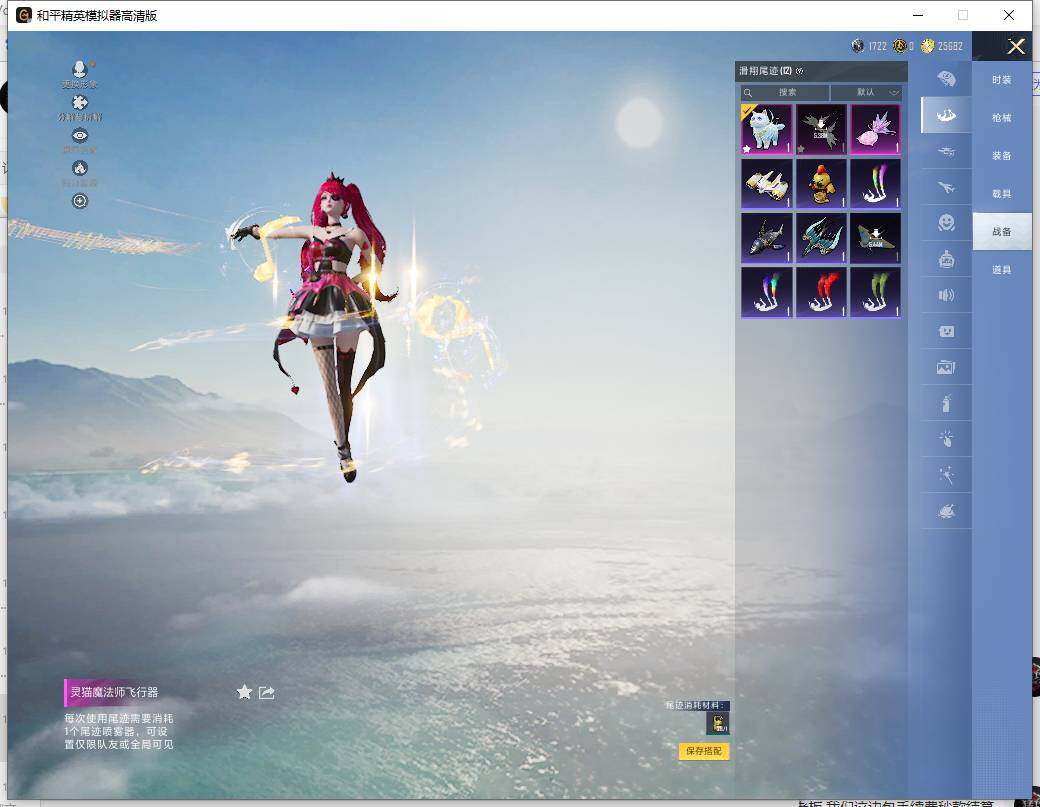This screenshot has width=1040, height=807.
Task: Open the drone category icon
Action: (946, 151)
